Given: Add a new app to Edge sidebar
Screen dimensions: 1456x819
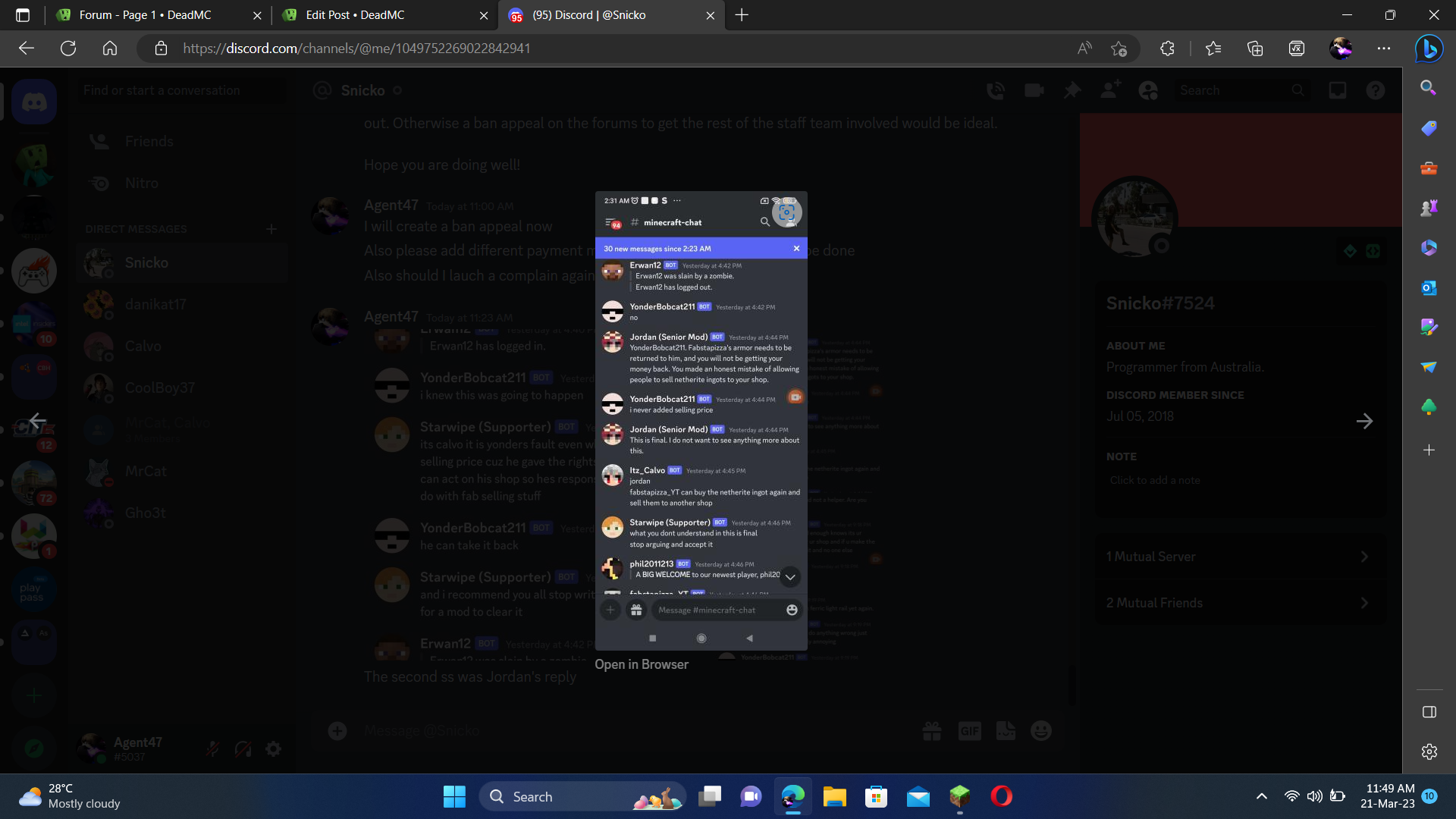Looking at the screenshot, I should (x=1429, y=450).
